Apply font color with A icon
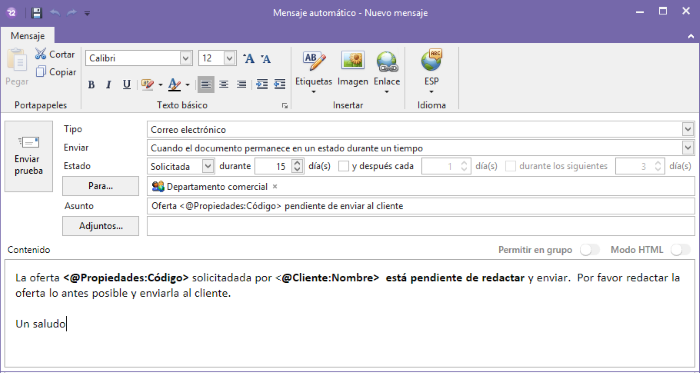 click(x=175, y=84)
